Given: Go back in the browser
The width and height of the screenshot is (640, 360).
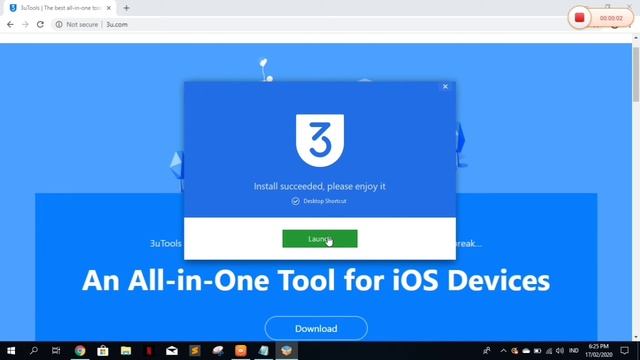Looking at the screenshot, I should point(10,24).
